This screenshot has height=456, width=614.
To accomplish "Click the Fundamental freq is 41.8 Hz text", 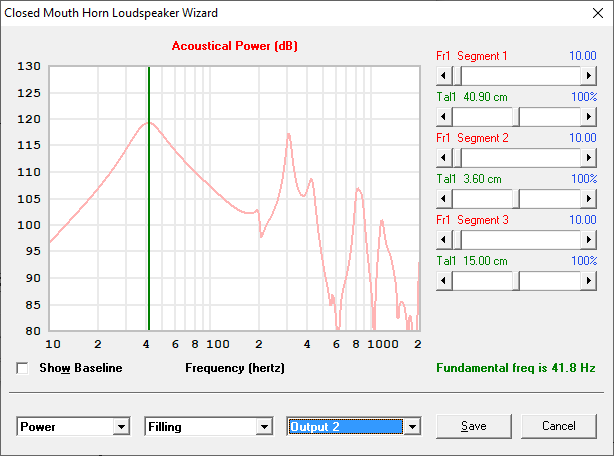I will coord(516,368).
